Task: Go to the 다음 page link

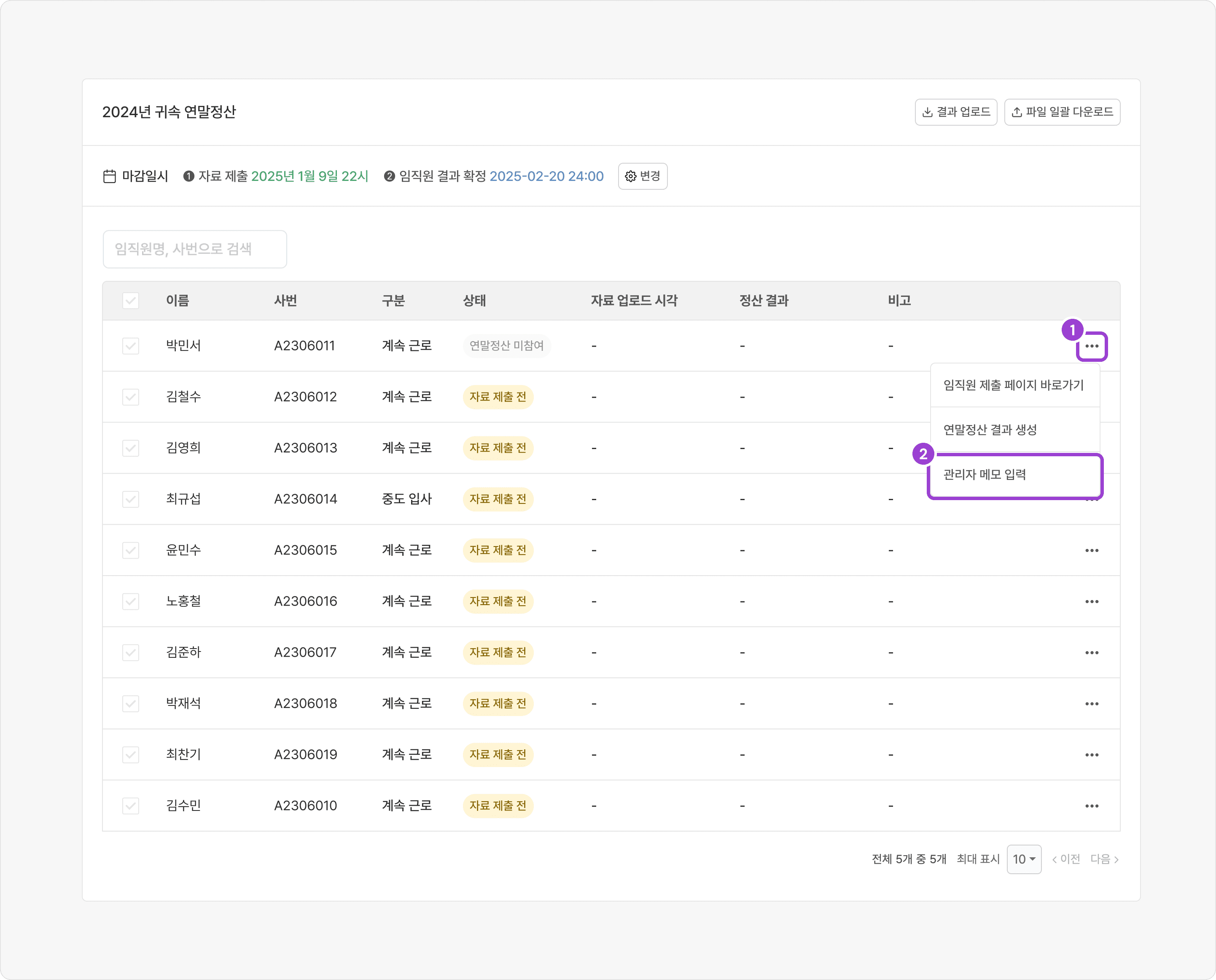Action: pos(1104,859)
